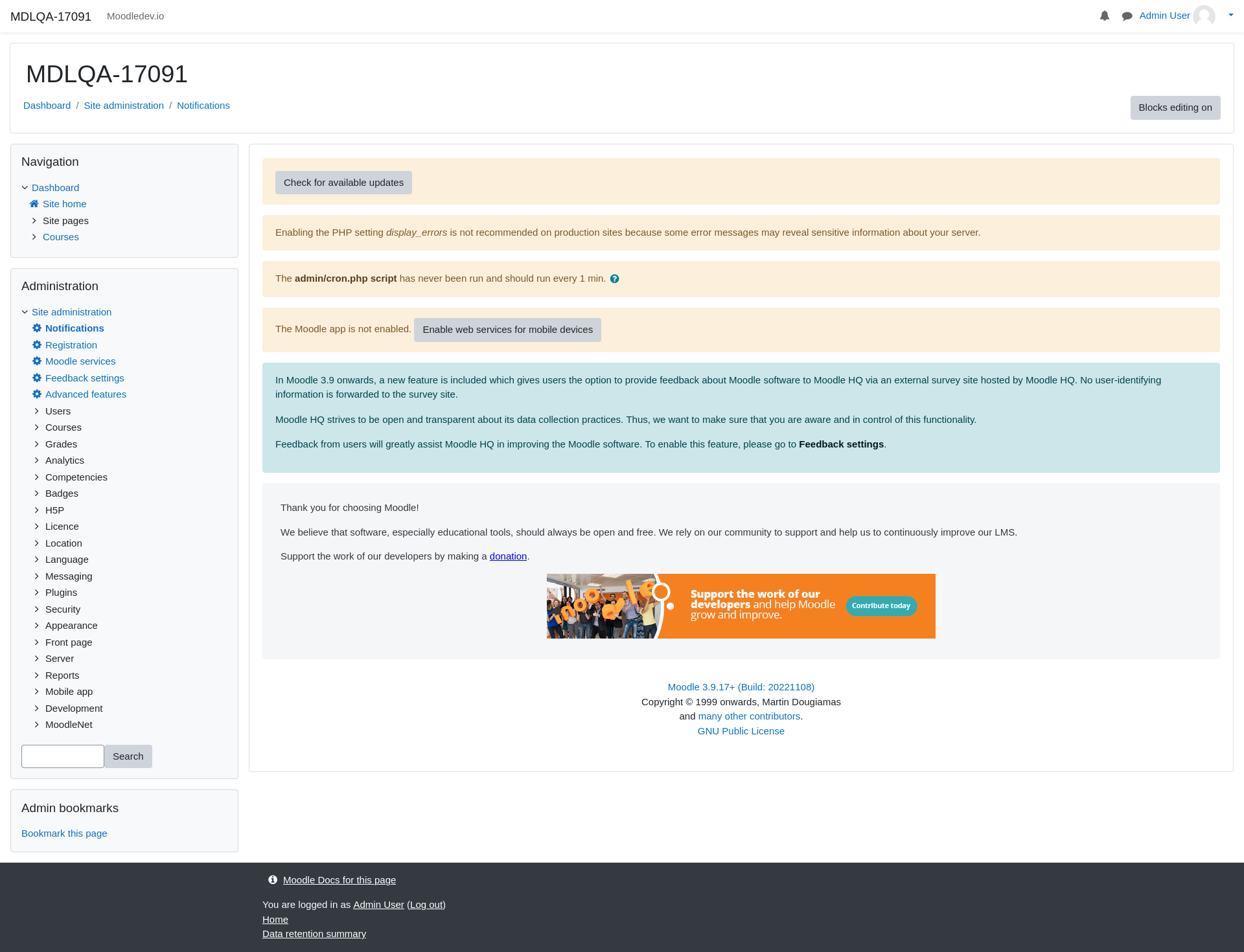
Task: Click the gear icon beside Registration
Action: tap(37, 345)
